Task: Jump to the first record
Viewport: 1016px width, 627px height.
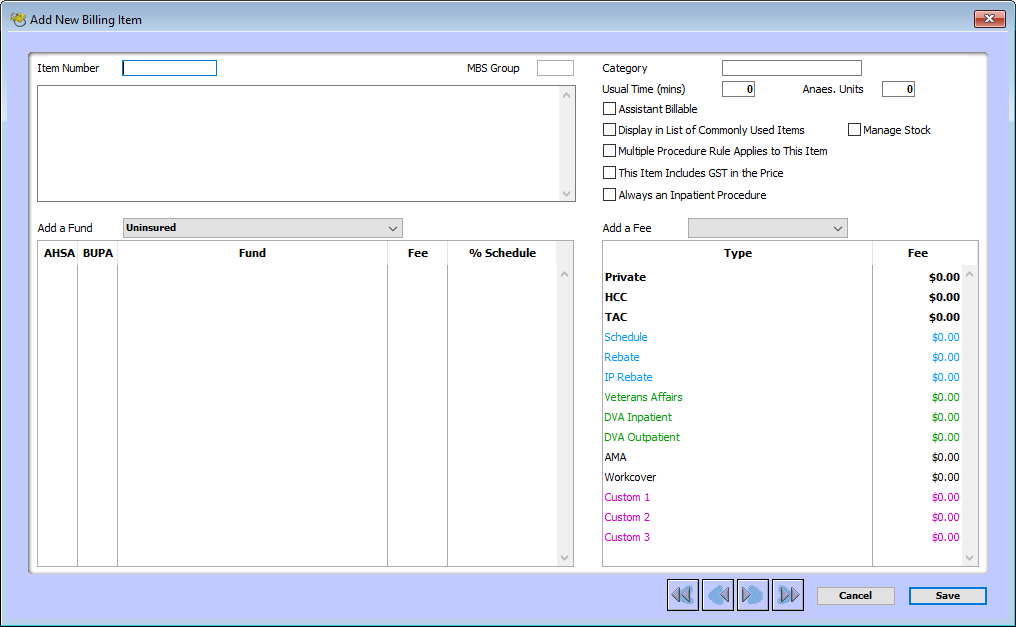Action: [x=682, y=595]
